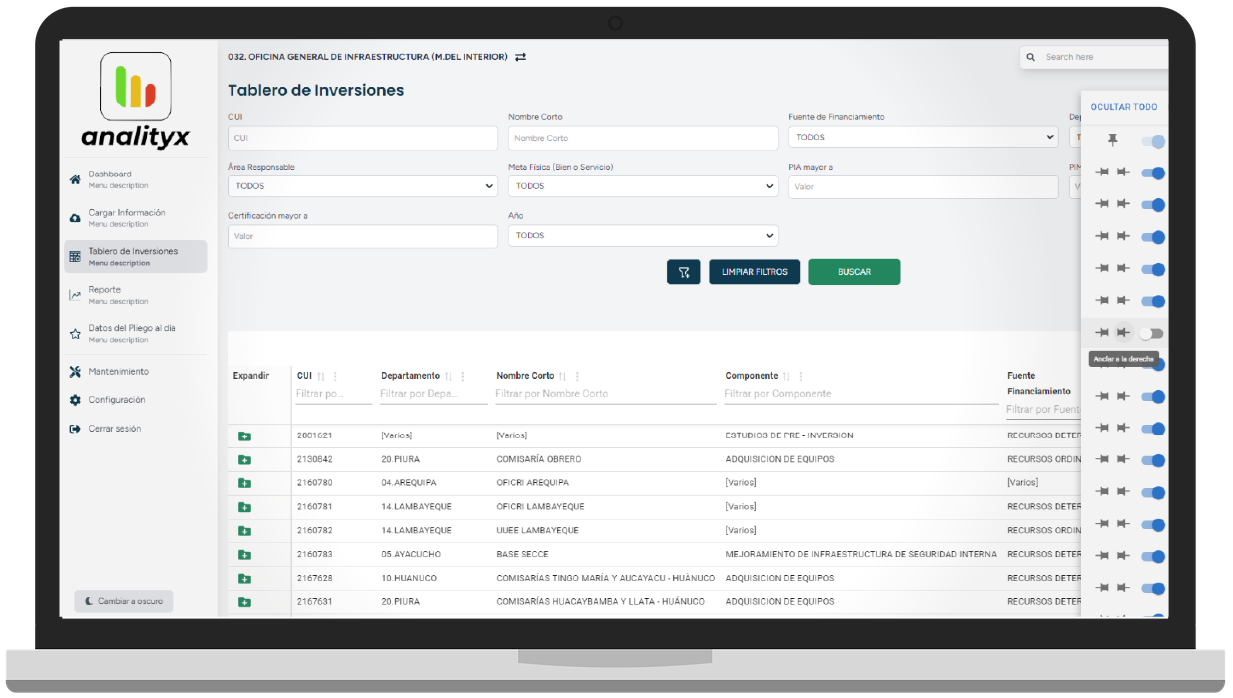This screenshot has height=698, width=1233.
Task: Click the LIMPIAR FILTROS button
Action: (754, 272)
